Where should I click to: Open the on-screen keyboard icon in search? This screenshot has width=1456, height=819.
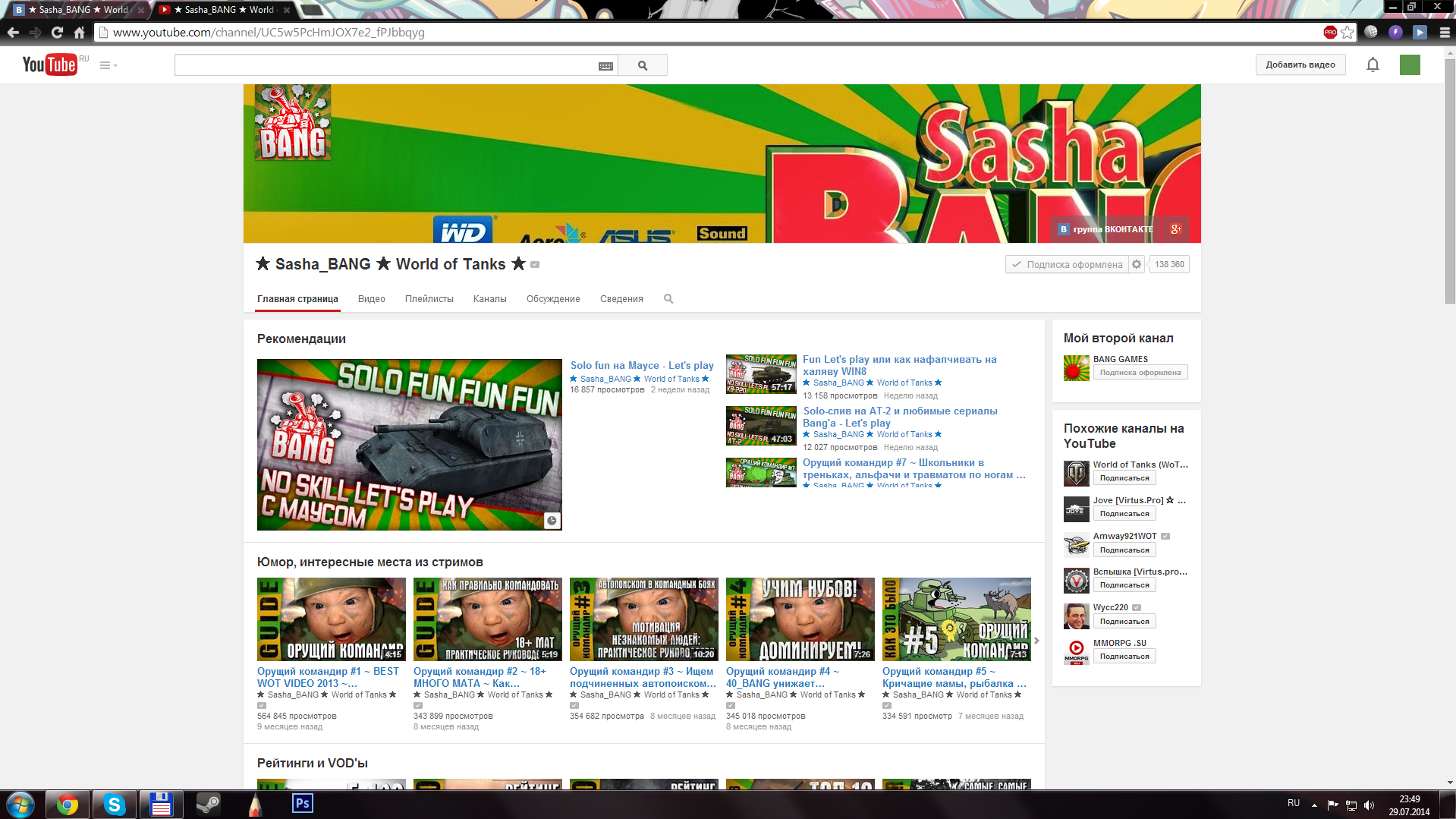605,66
